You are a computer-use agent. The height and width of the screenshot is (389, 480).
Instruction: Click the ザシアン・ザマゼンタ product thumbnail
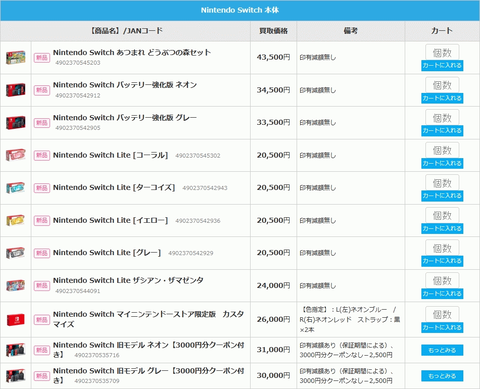pos(16,285)
